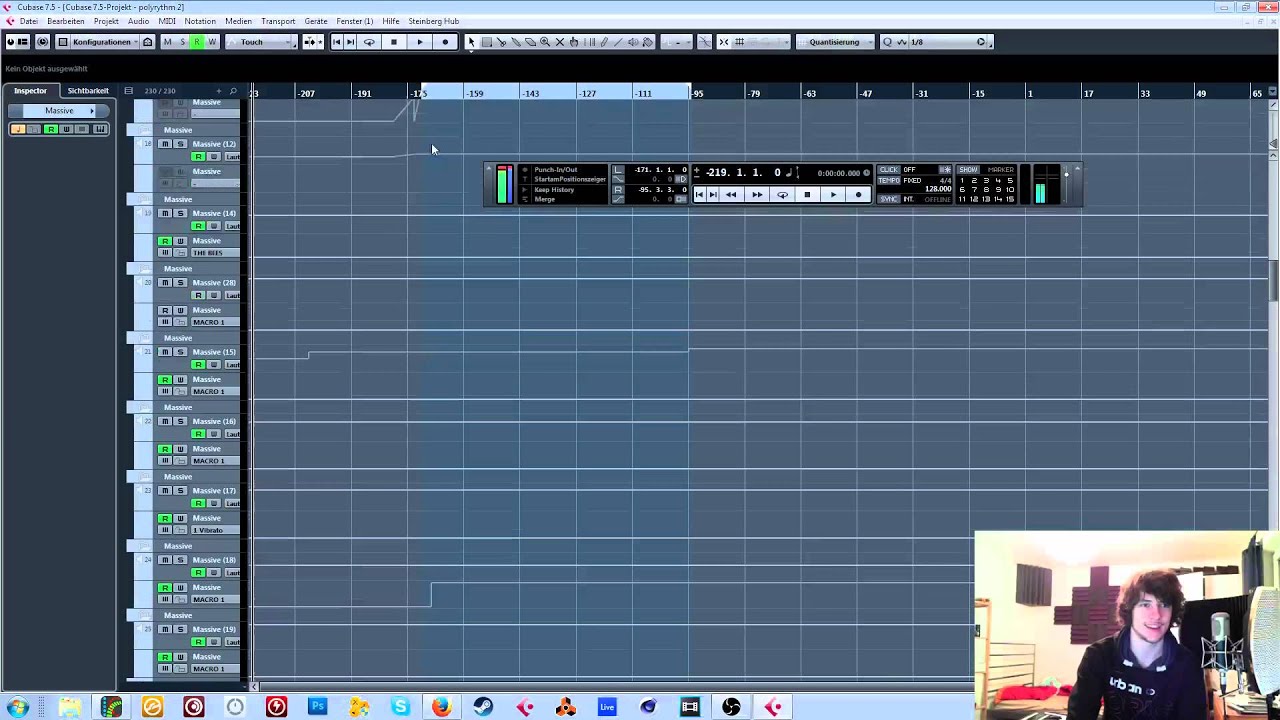Toggle Read automation on THE BEES lane
1280x720 pixels.
pyautogui.click(x=165, y=241)
